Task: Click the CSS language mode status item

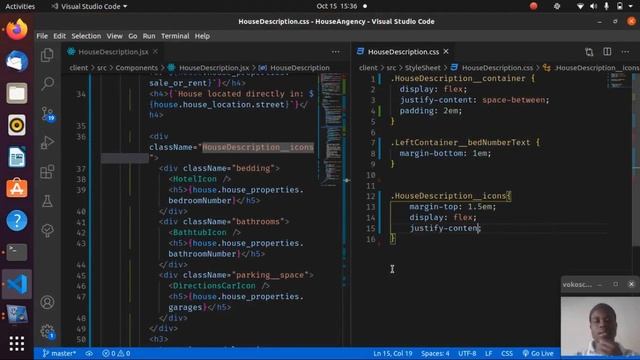Action: (x=507, y=353)
